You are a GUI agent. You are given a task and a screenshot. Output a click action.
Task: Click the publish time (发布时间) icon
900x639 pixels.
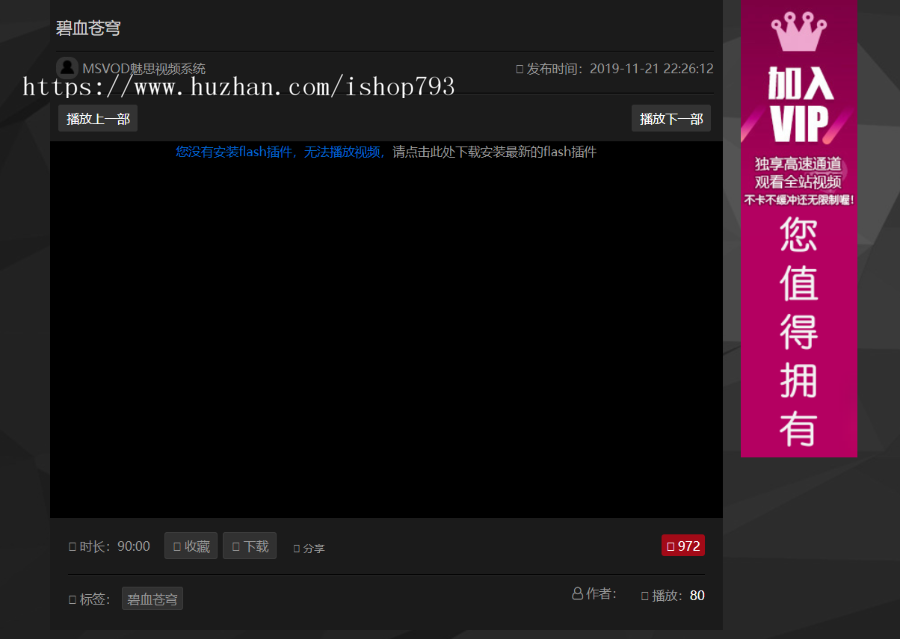coord(519,69)
